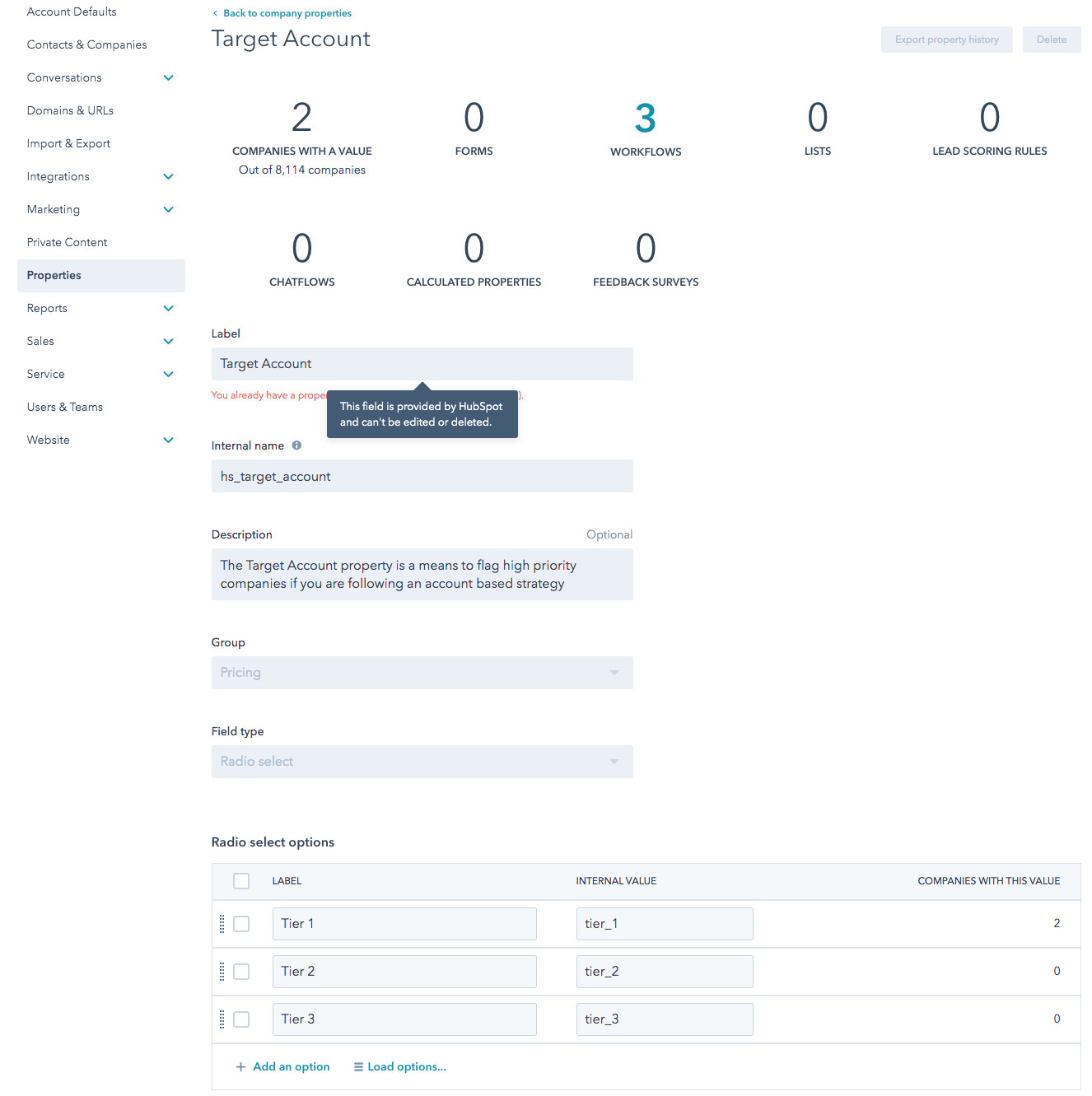Check the Tier 3 option checkbox
Screen dimensions: 1092x1096
(241, 1019)
